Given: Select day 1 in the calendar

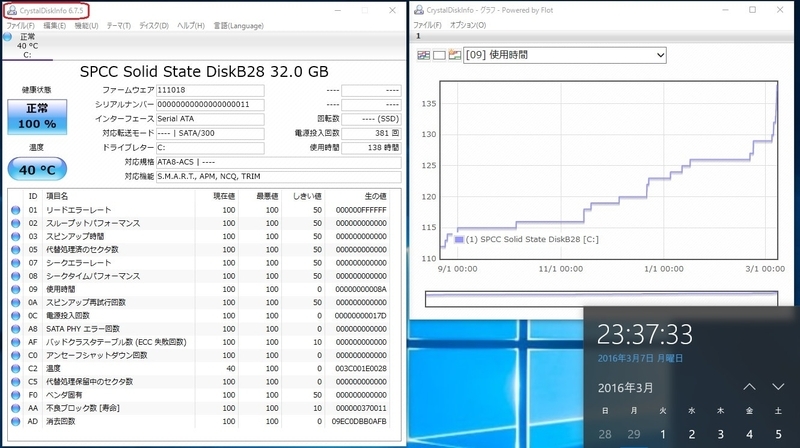Looking at the screenshot, I should coord(663,434).
